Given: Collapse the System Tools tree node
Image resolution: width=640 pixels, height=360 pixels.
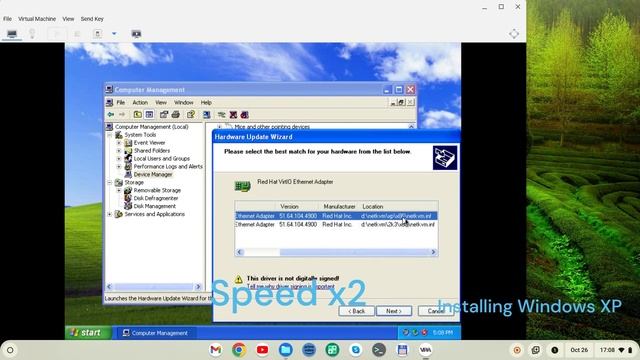Looking at the screenshot, I should pyautogui.click(x=110, y=135).
